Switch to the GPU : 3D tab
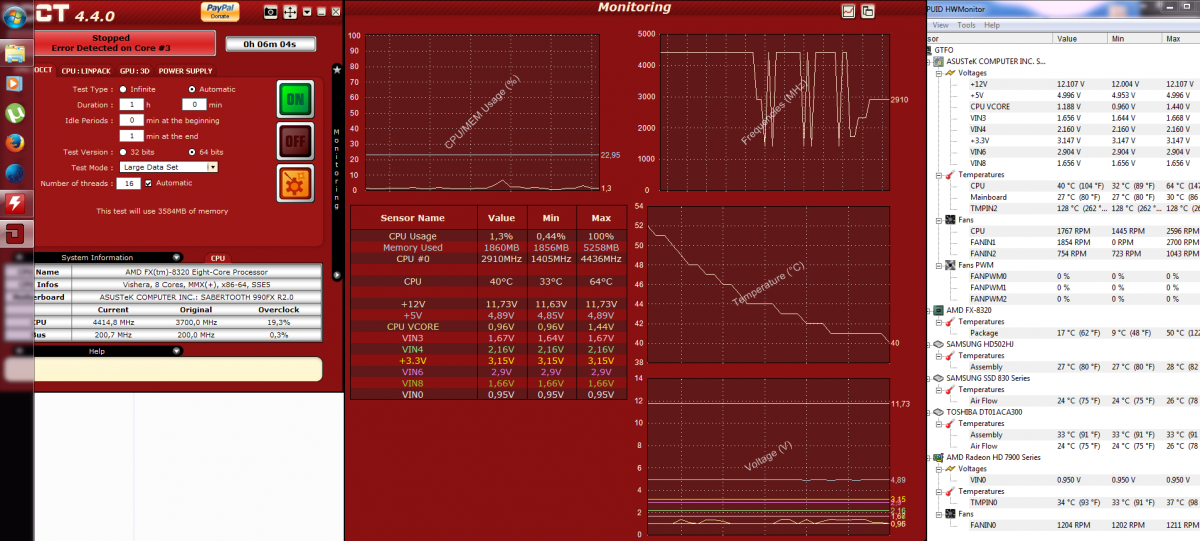1200x541 pixels. [x=134, y=71]
